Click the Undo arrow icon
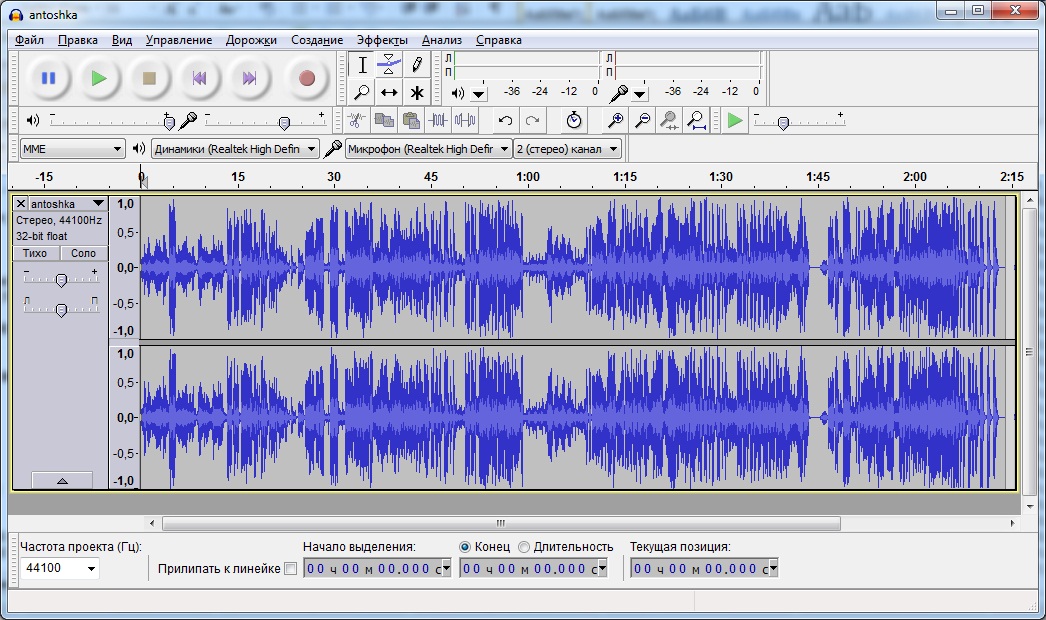The height and width of the screenshot is (620, 1046). pos(506,121)
